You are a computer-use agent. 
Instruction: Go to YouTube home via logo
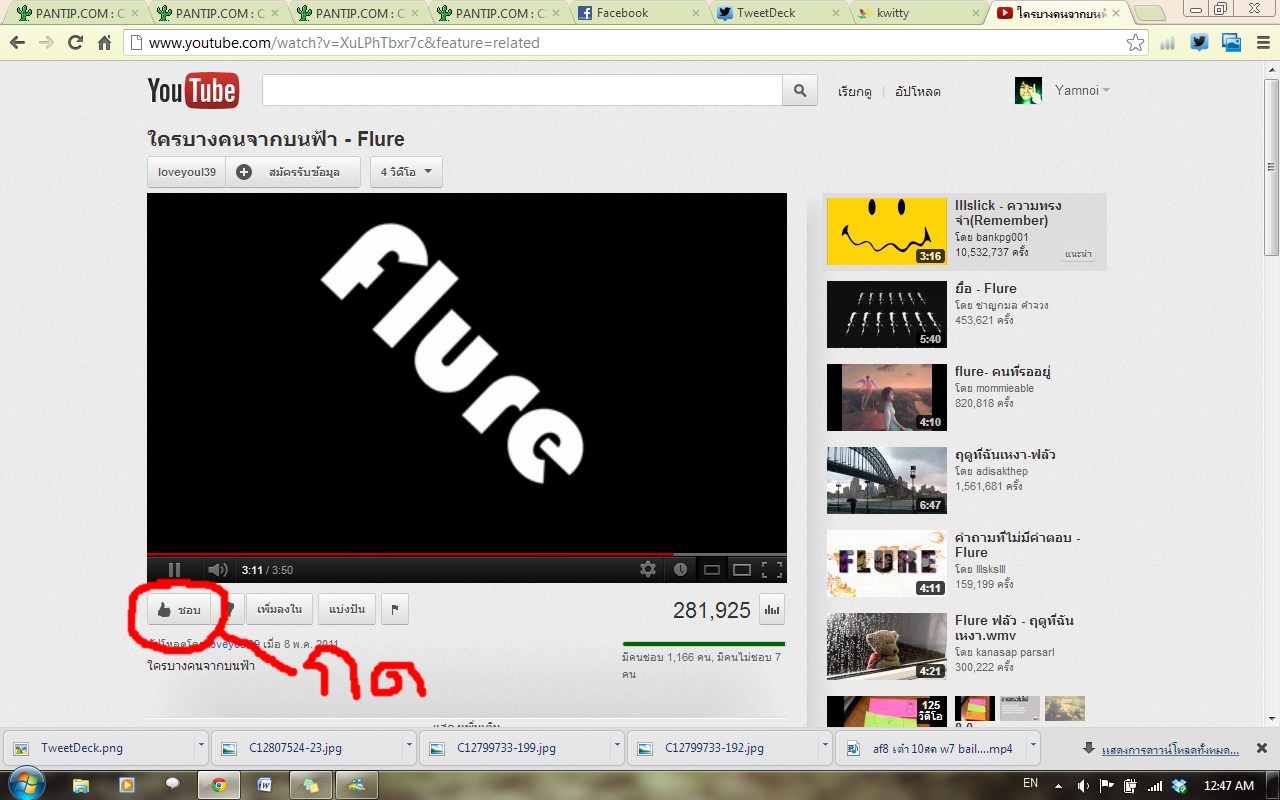193,90
